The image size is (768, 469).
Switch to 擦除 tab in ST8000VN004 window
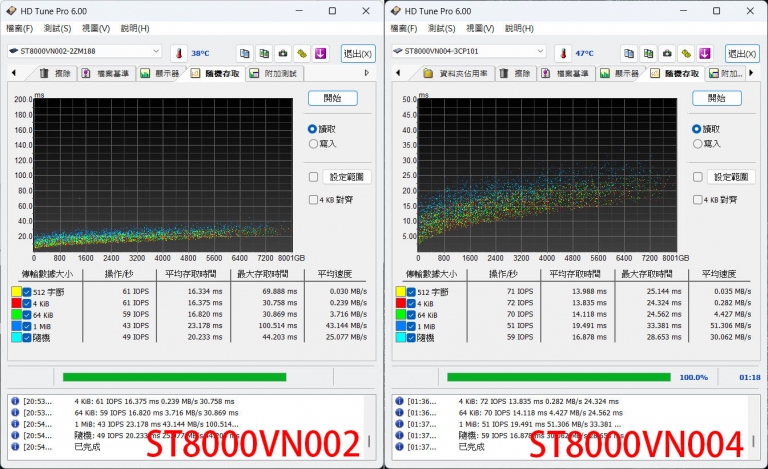pyautogui.click(x=515, y=73)
